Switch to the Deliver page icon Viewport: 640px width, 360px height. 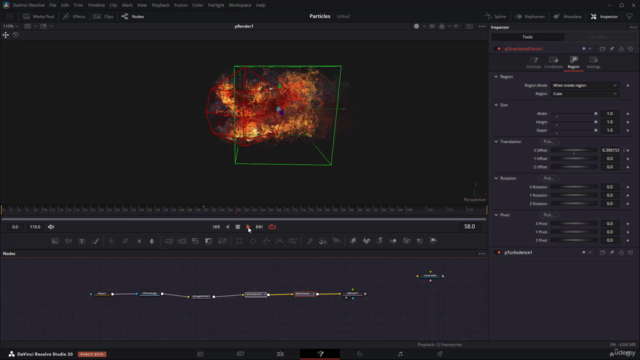click(x=440, y=354)
